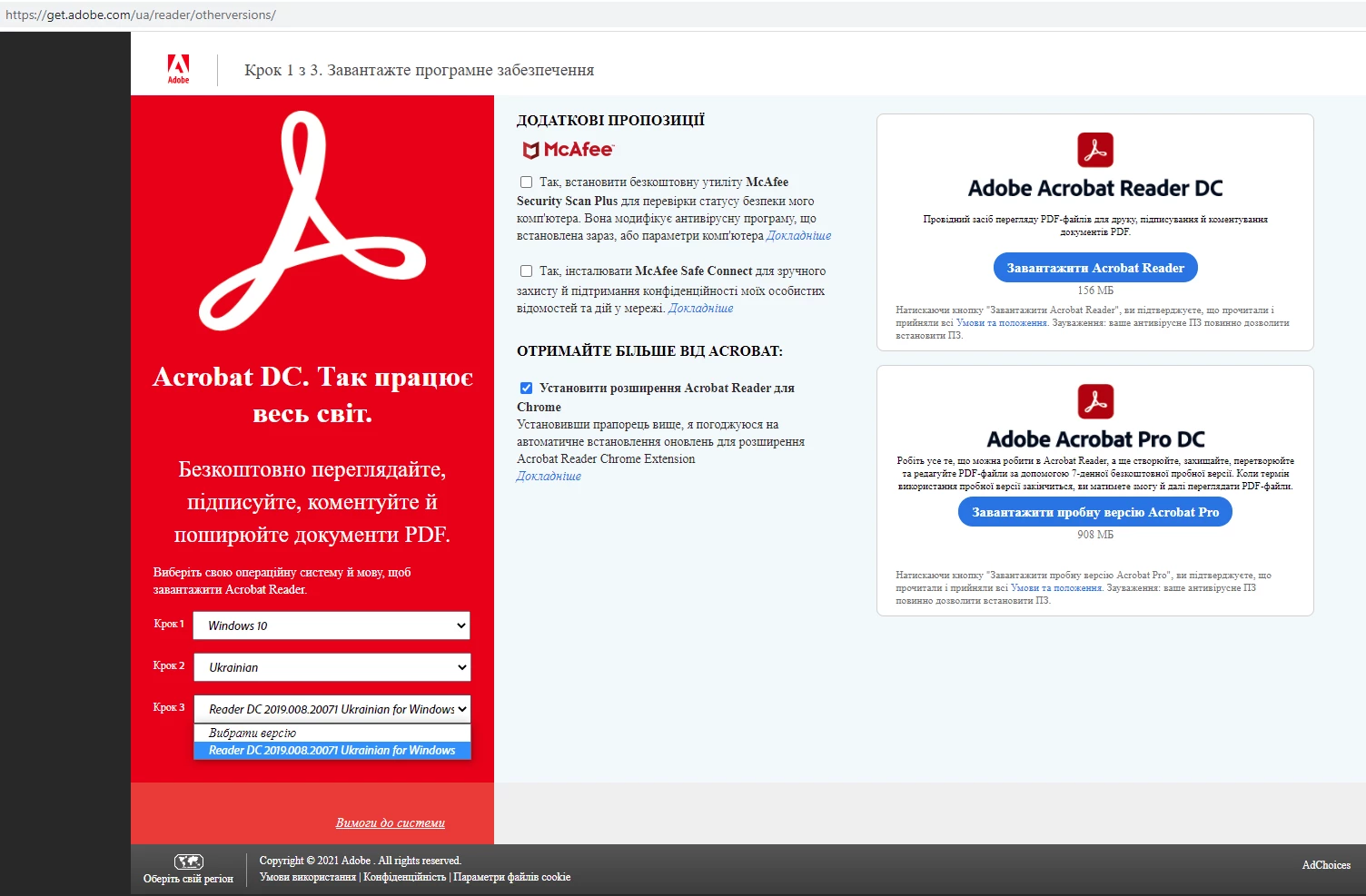Image resolution: width=1366 pixels, height=896 pixels.
Task: Enable McAfee Safe Connect checkbox
Action: tap(526, 271)
